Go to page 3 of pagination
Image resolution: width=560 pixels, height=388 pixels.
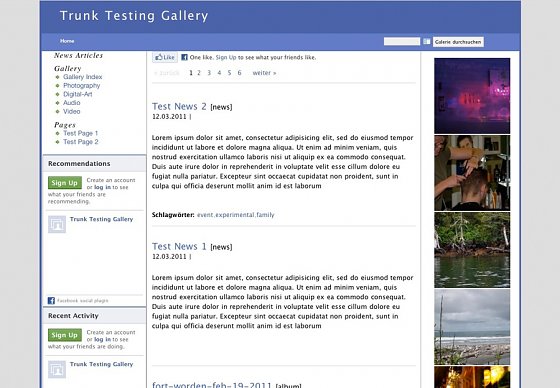[209, 73]
